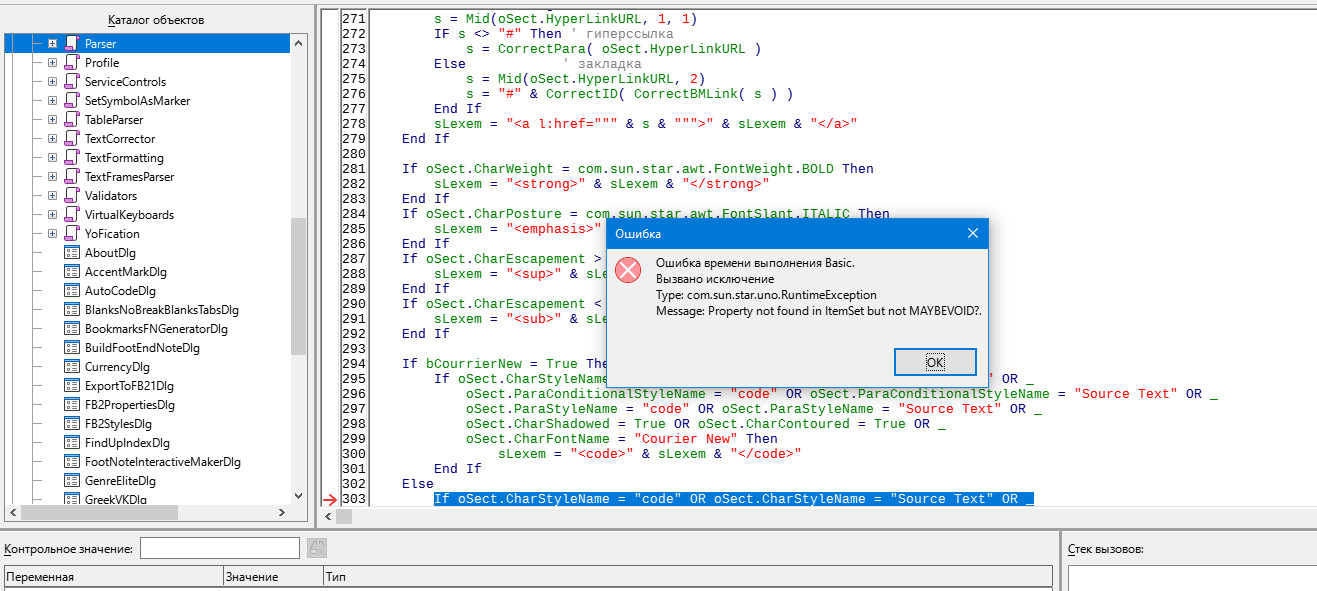Screen dimensions: 1317x591
Task: Select the GenreEliteDlg label in the tree
Action: point(120,481)
